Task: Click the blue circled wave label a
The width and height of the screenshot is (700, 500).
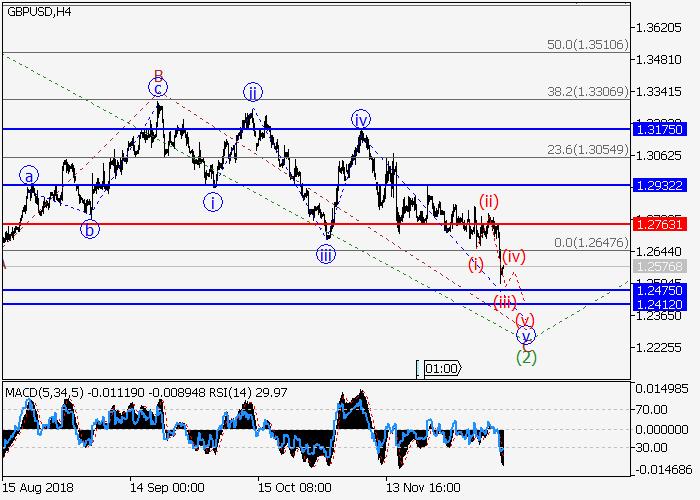Action: [29, 176]
